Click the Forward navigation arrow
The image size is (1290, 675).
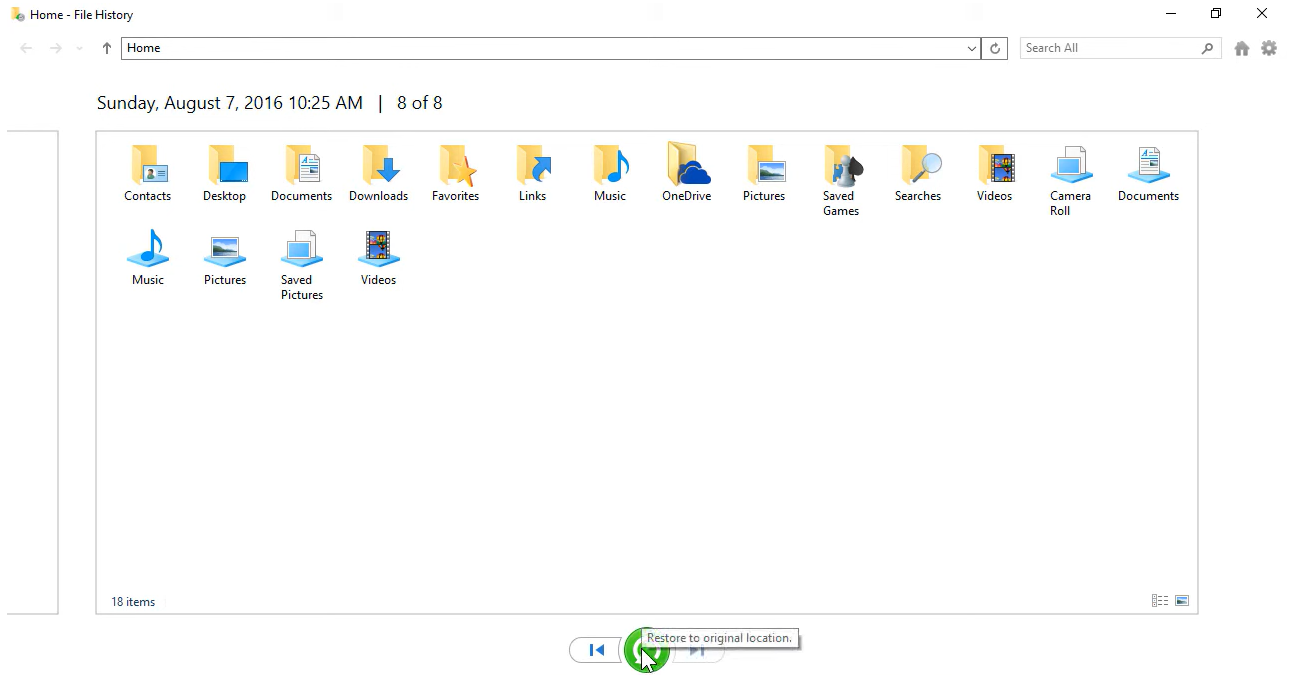(x=56, y=48)
